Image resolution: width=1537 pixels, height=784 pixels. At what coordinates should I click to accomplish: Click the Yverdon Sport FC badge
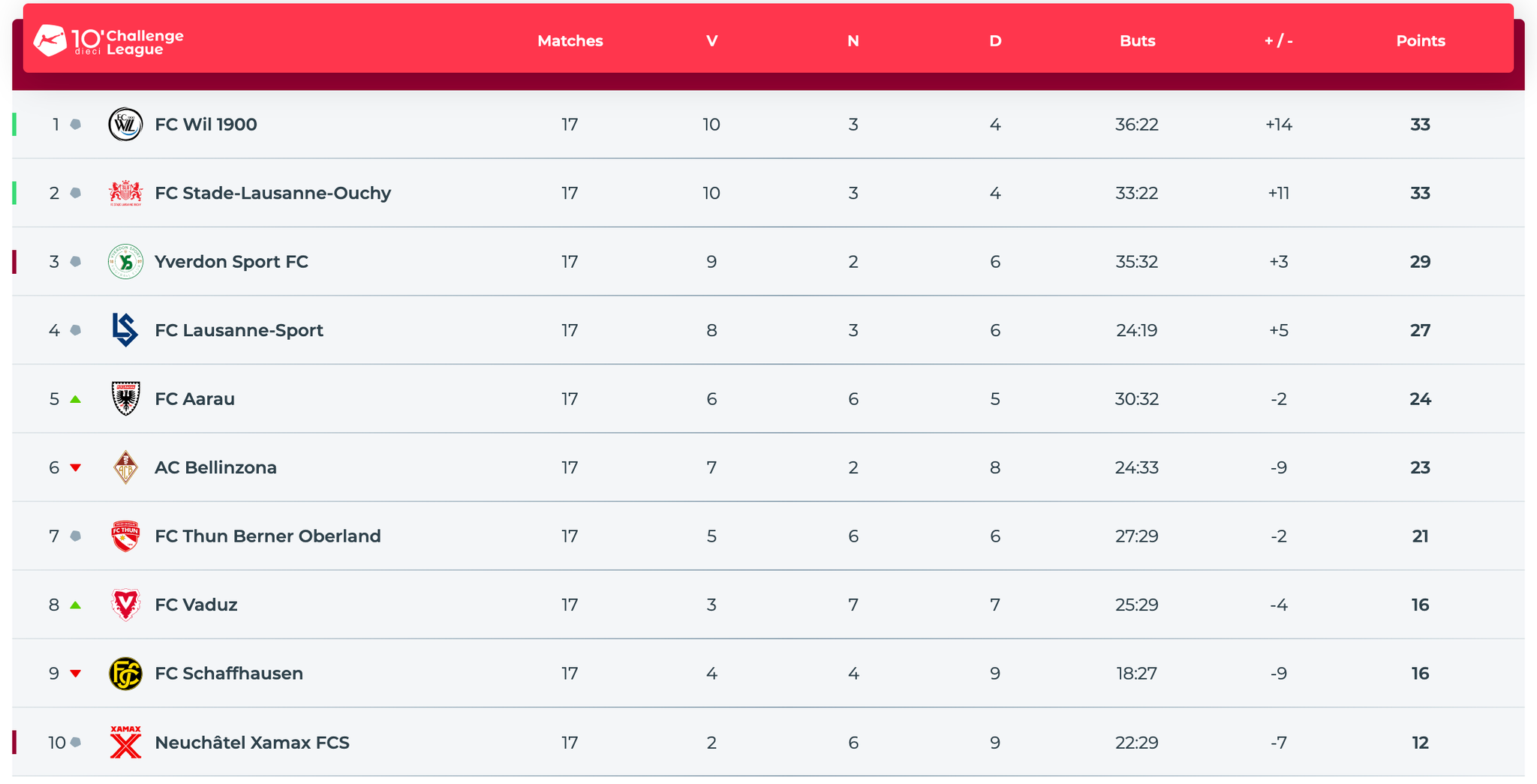click(125, 262)
